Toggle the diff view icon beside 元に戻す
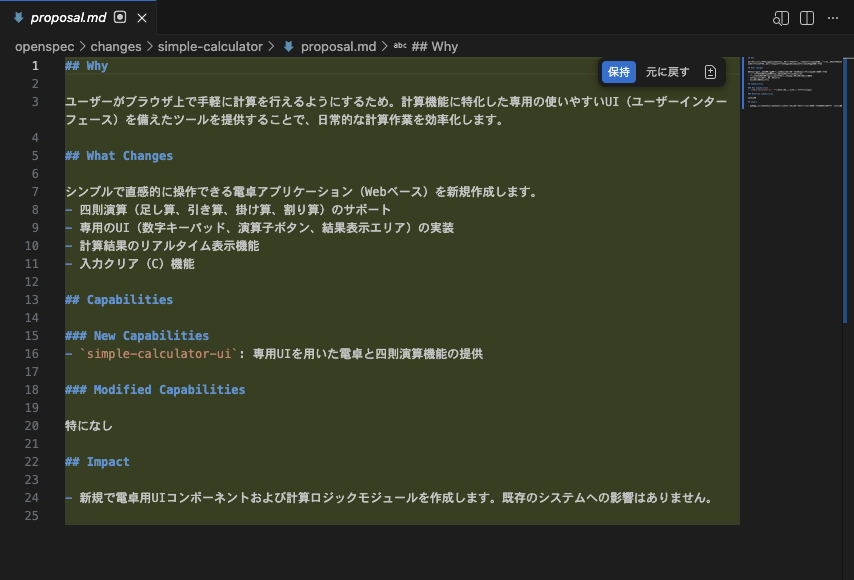 coord(710,72)
